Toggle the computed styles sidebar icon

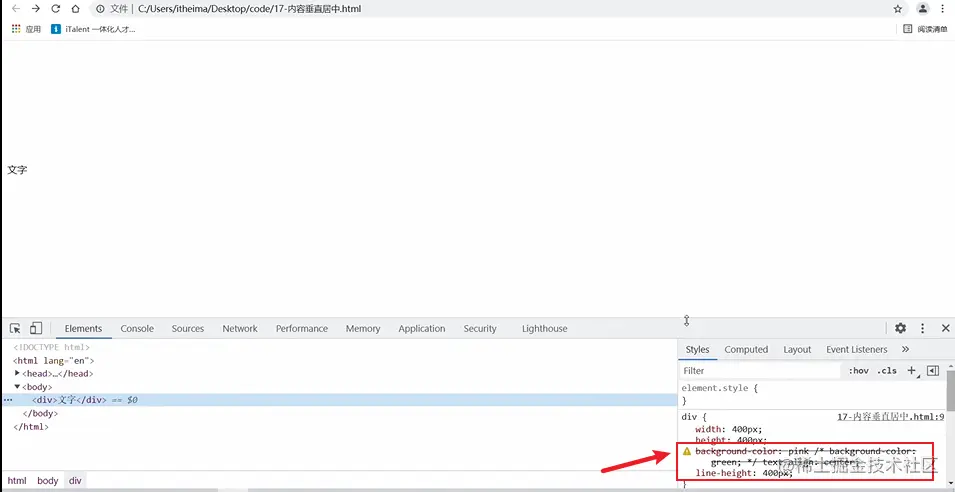click(x=933, y=370)
